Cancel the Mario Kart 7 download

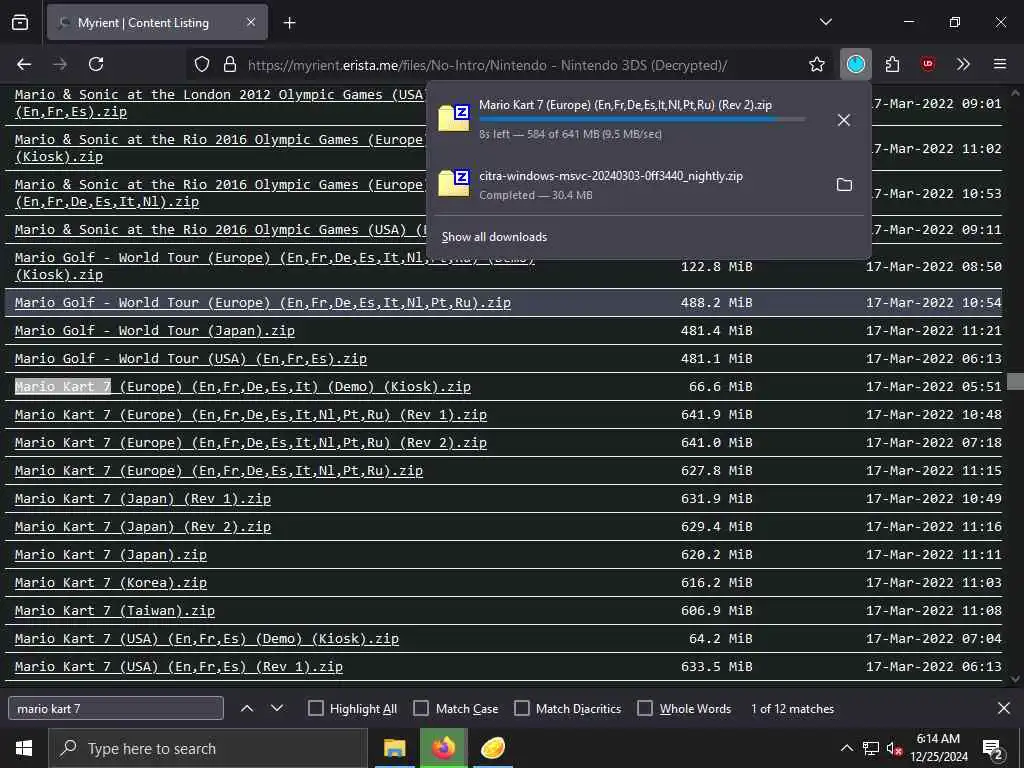[844, 120]
